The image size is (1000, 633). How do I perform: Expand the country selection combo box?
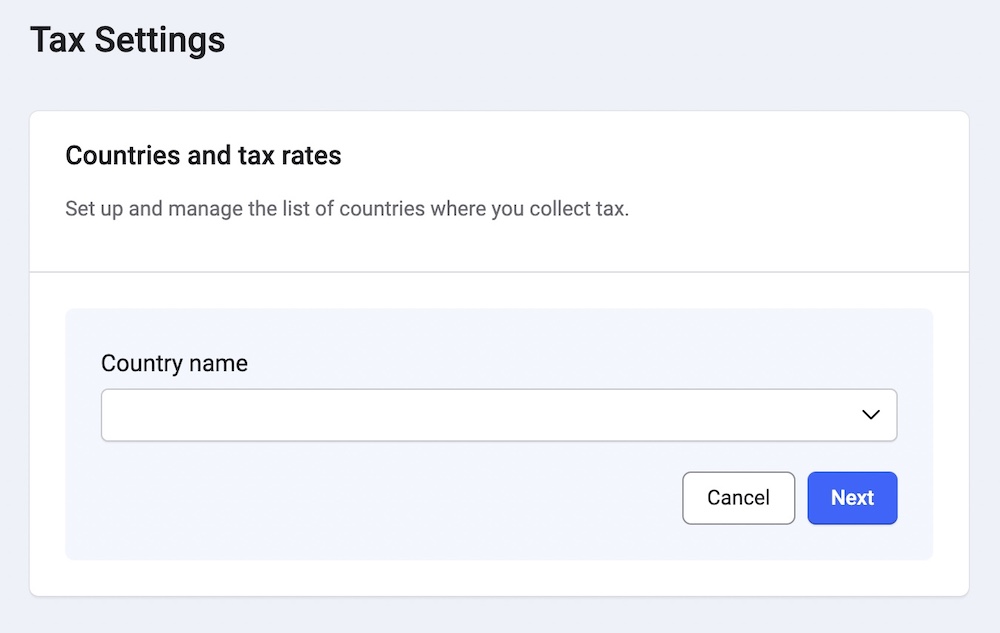(x=499, y=414)
